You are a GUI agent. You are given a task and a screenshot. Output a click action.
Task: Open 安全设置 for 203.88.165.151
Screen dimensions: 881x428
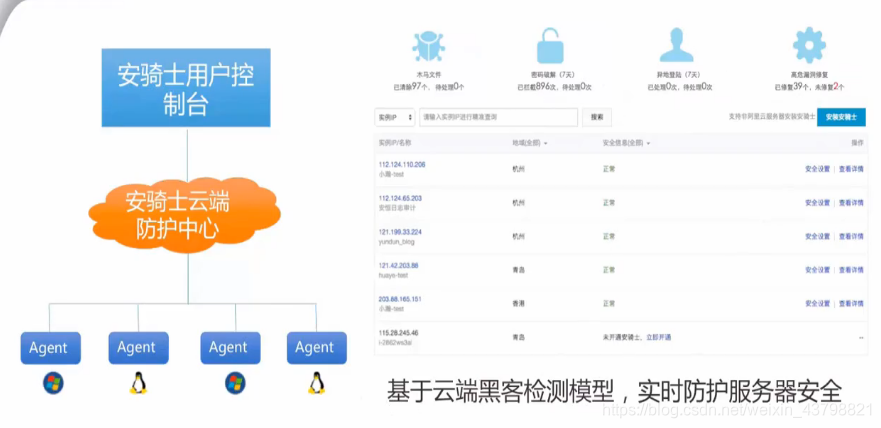tap(818, 304)
